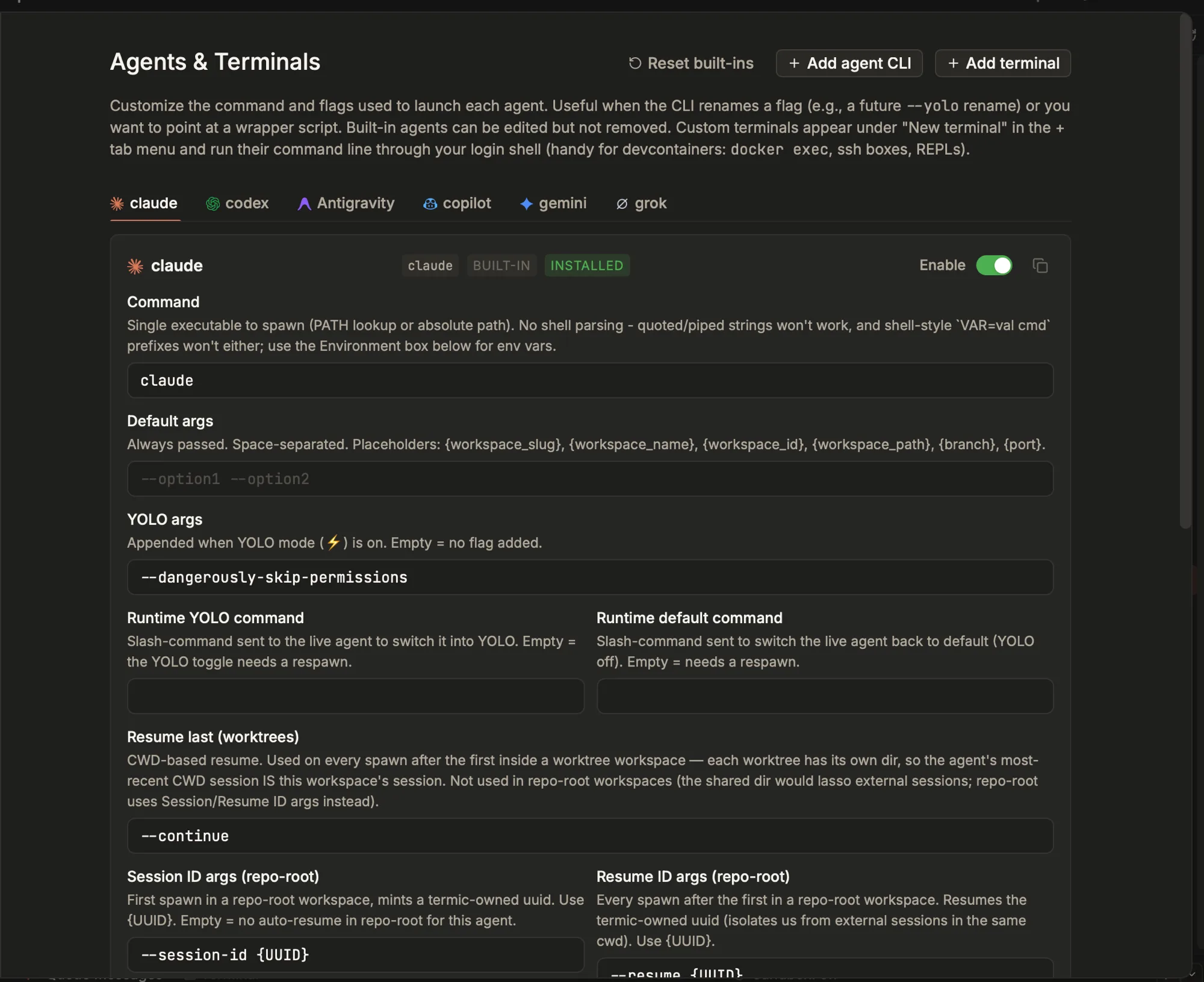This screenshot has height=982, width=1204.
Task: Click the Agents & Terminals heading
Action: point(215,62)
